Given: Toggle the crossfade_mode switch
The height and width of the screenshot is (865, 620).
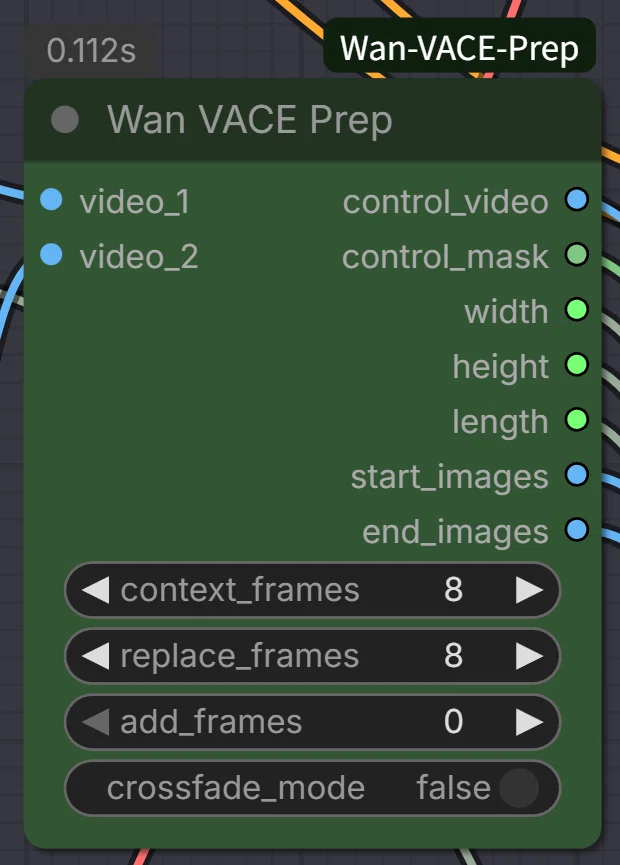Looking at the screenshot, I should coord(519,788).
